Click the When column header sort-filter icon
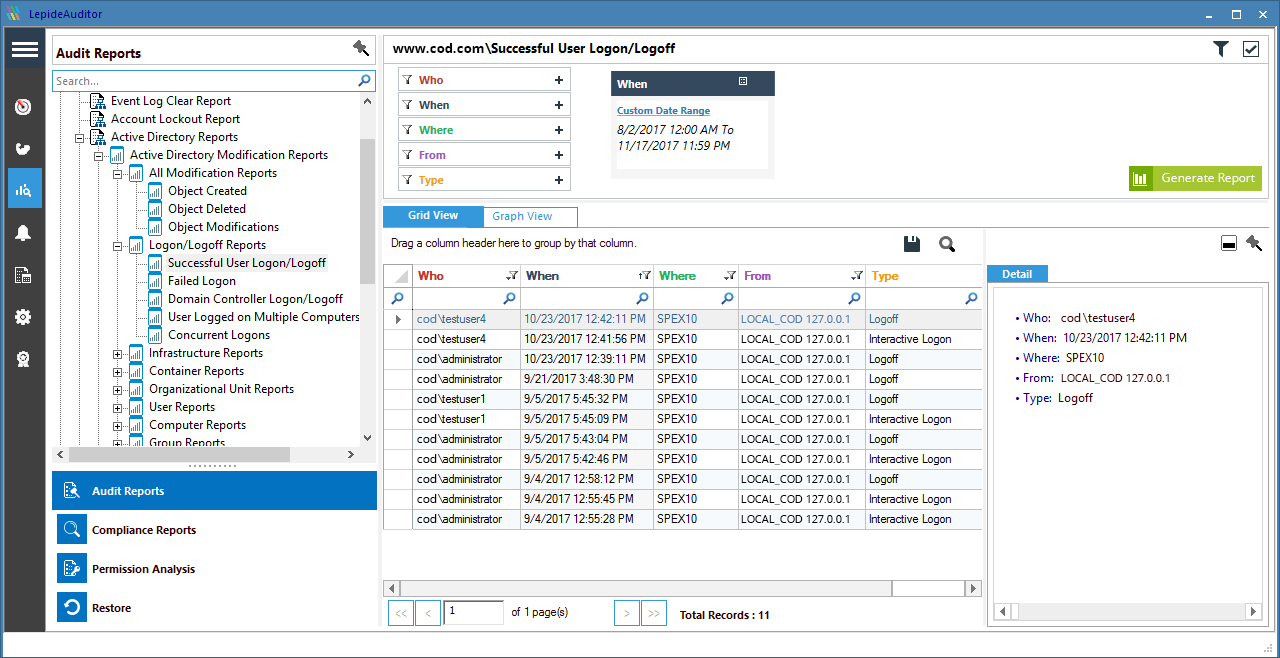 [x=643, y=275]
